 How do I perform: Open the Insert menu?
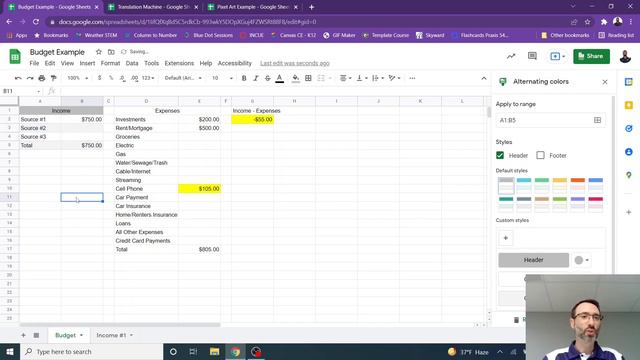coord(87,63)
